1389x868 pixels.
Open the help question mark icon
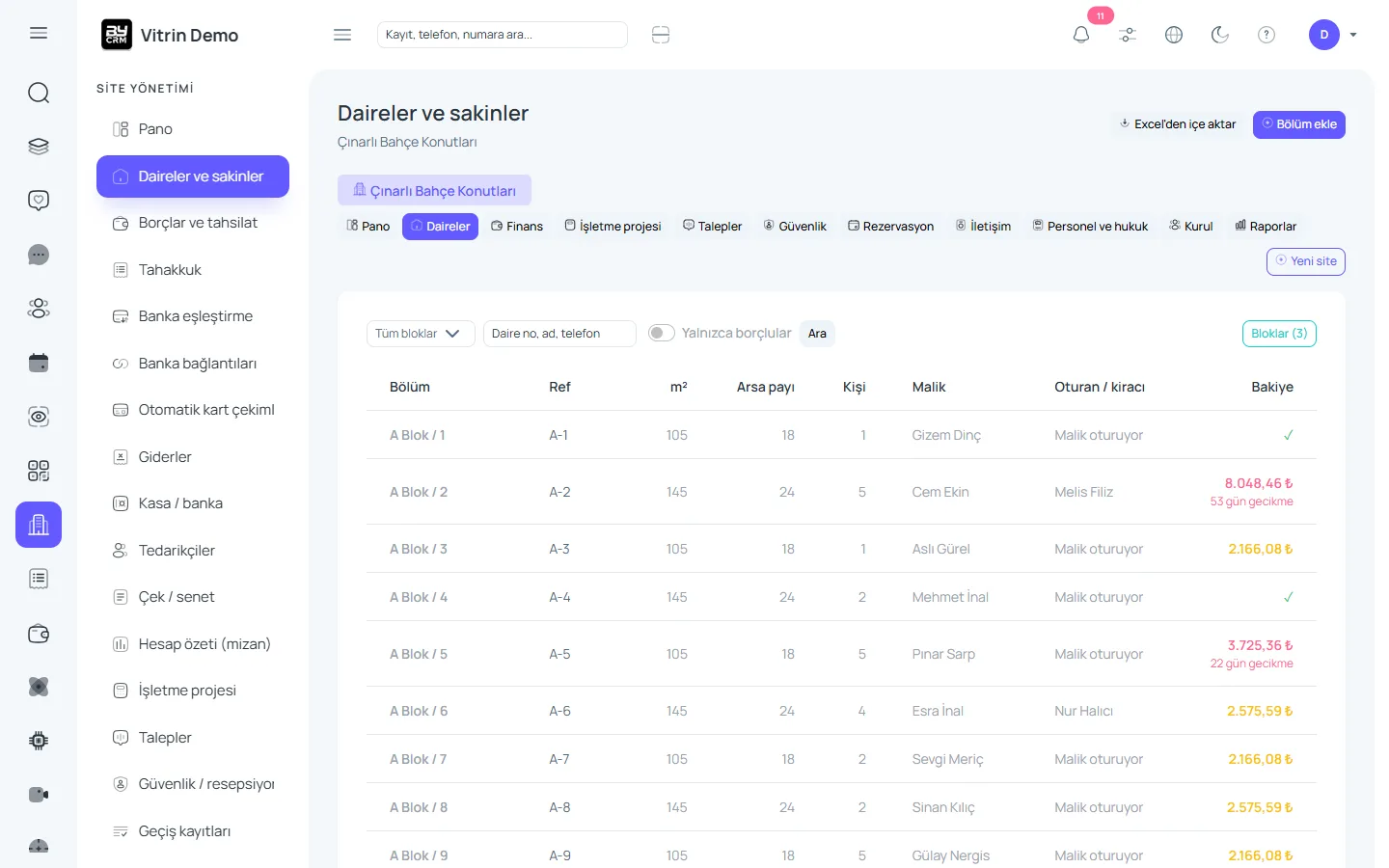[1266, 35]
